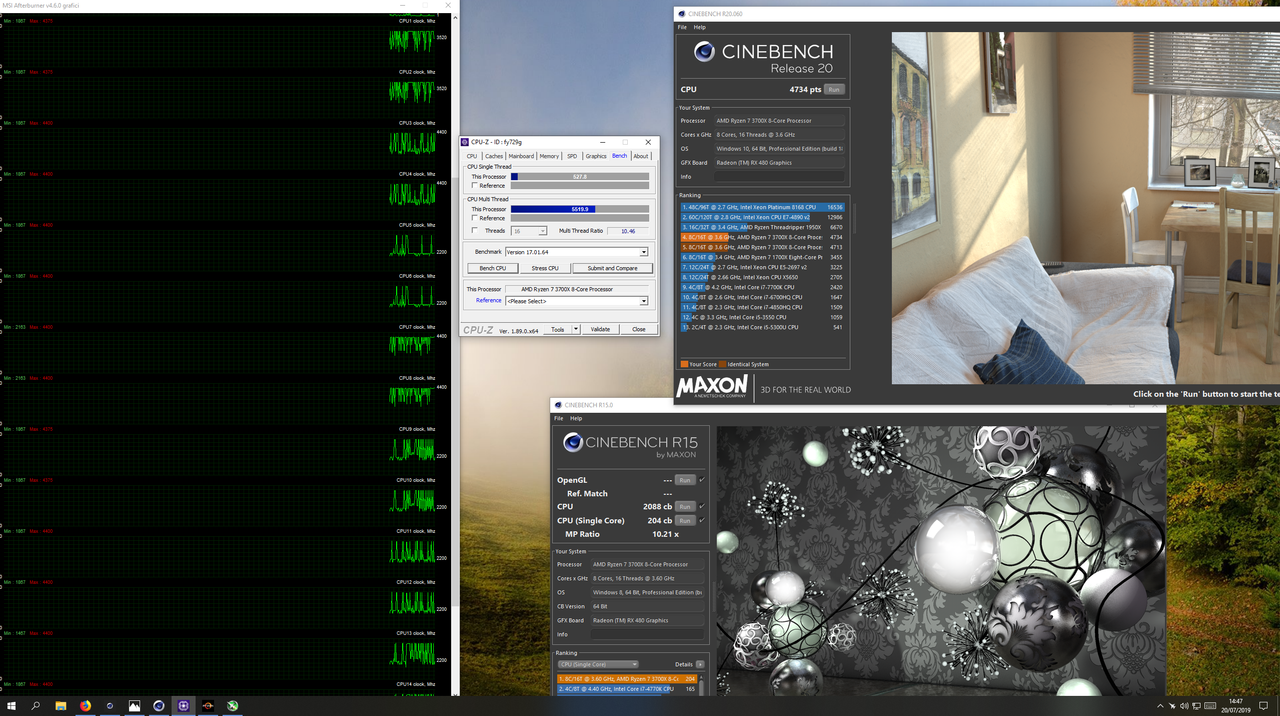Run the CPU (Single Core) test in R15

point(685,521)
